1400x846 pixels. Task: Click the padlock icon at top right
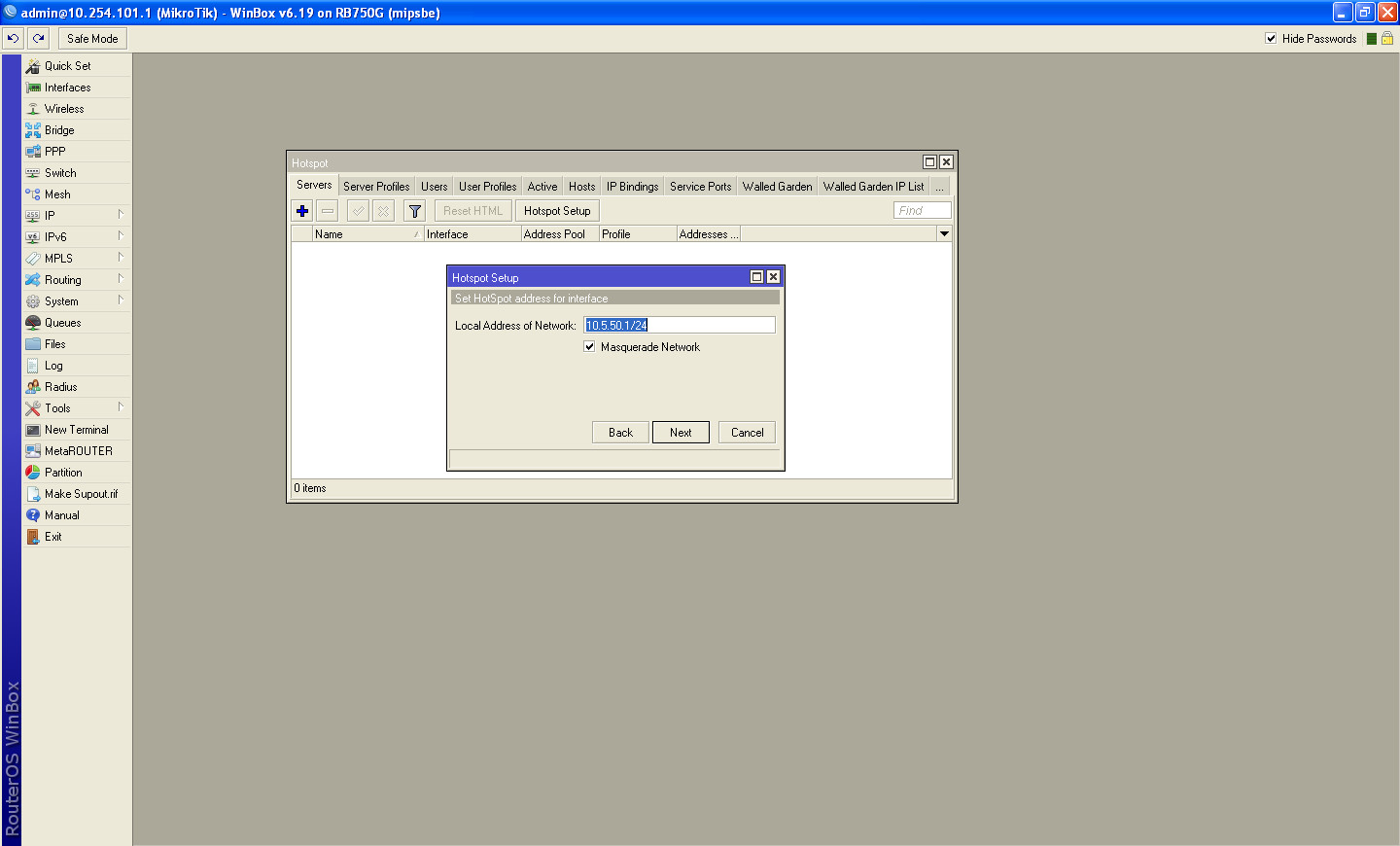[1387, 39]
